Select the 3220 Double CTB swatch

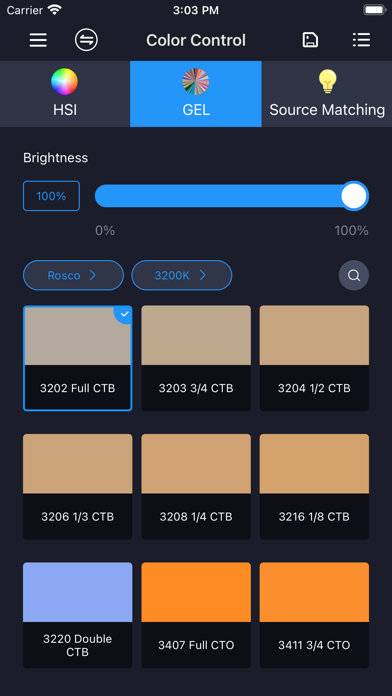pos(78,615)
